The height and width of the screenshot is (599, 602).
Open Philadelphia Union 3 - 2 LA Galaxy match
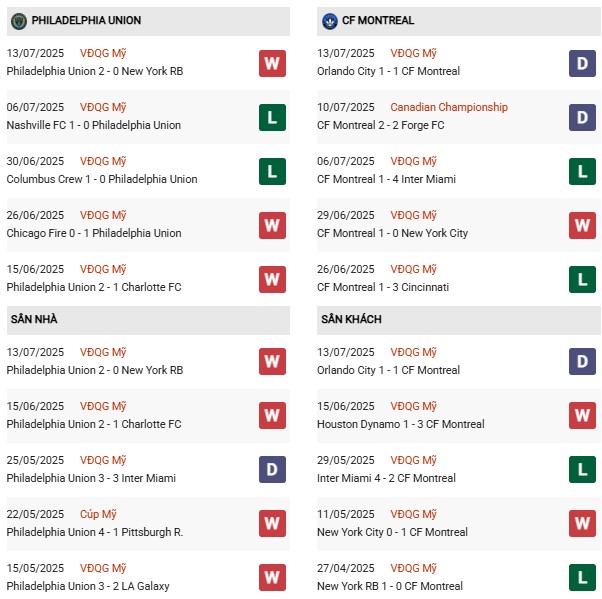[88, 586]
